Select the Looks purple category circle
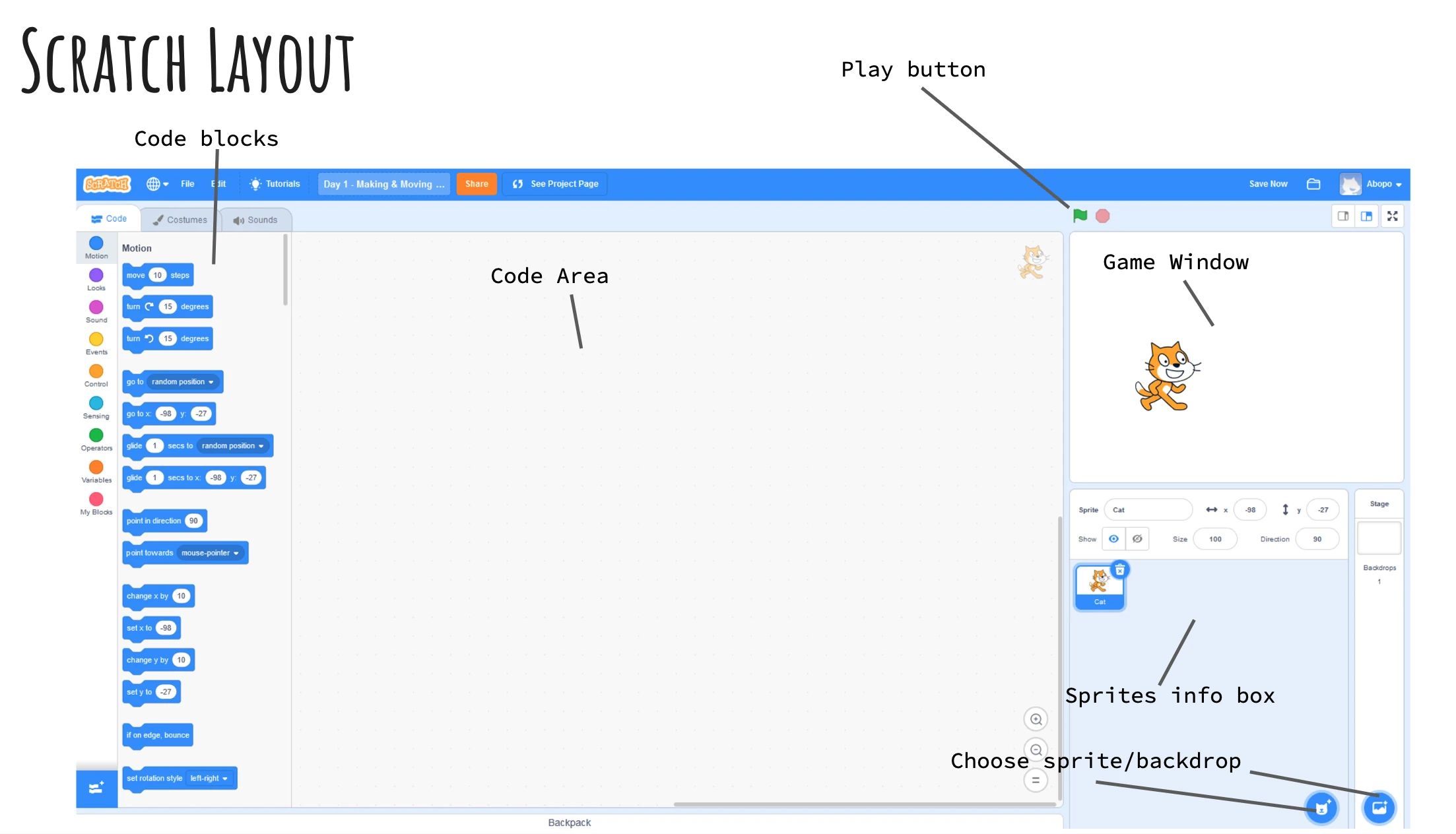Image resolution: width=1456 pixels, height=834 pixels. [96, 275]
